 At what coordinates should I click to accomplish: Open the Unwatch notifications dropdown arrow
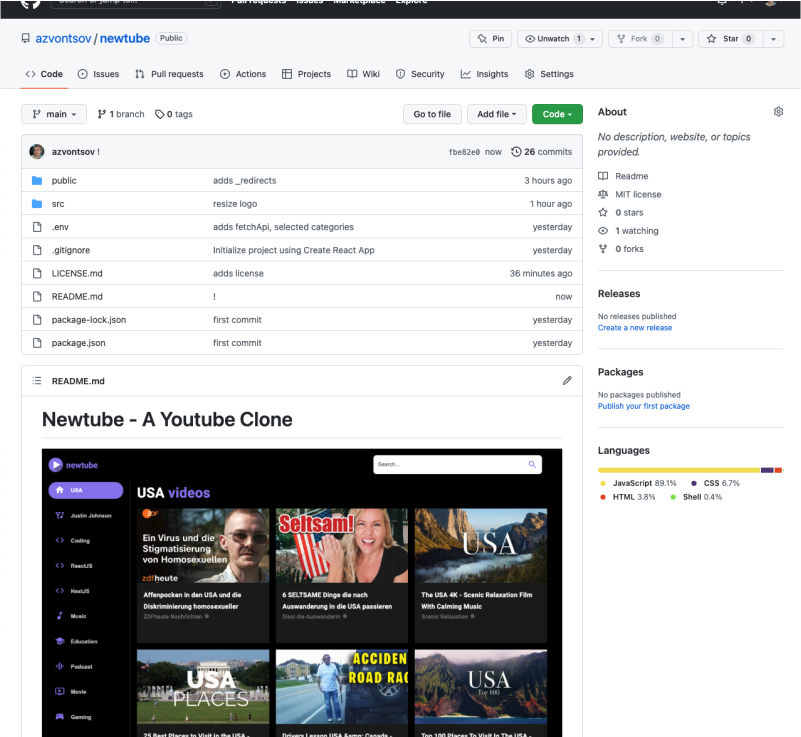(593, 39)
